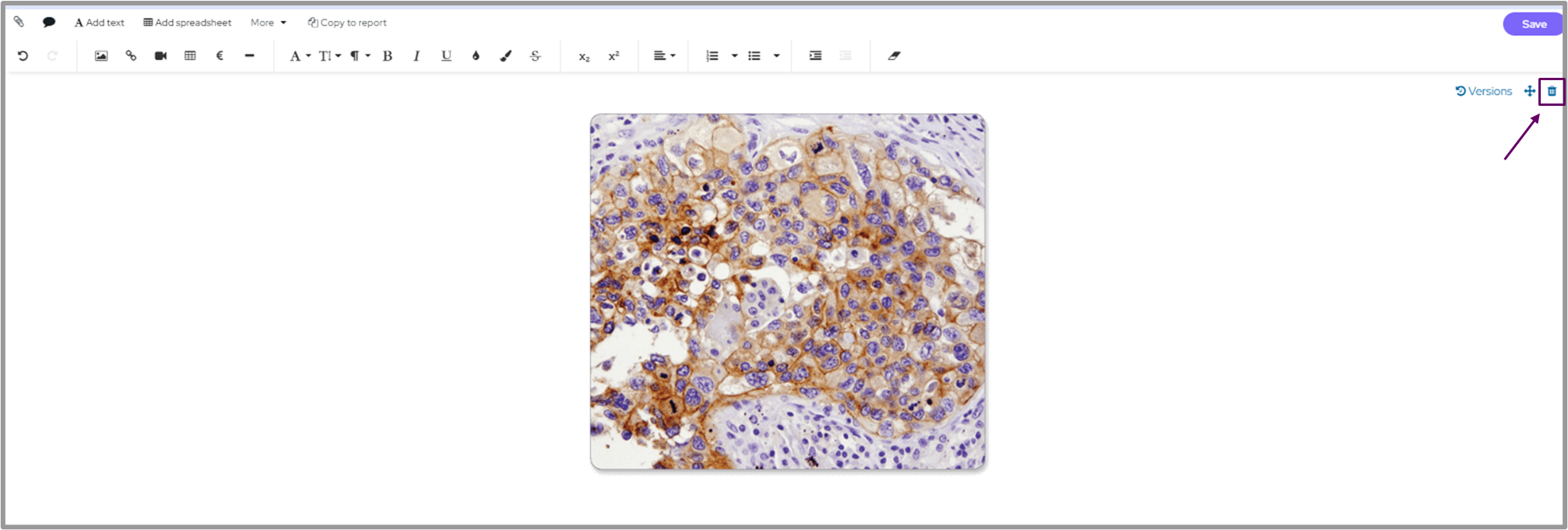Click Add text option

[99, 23]
